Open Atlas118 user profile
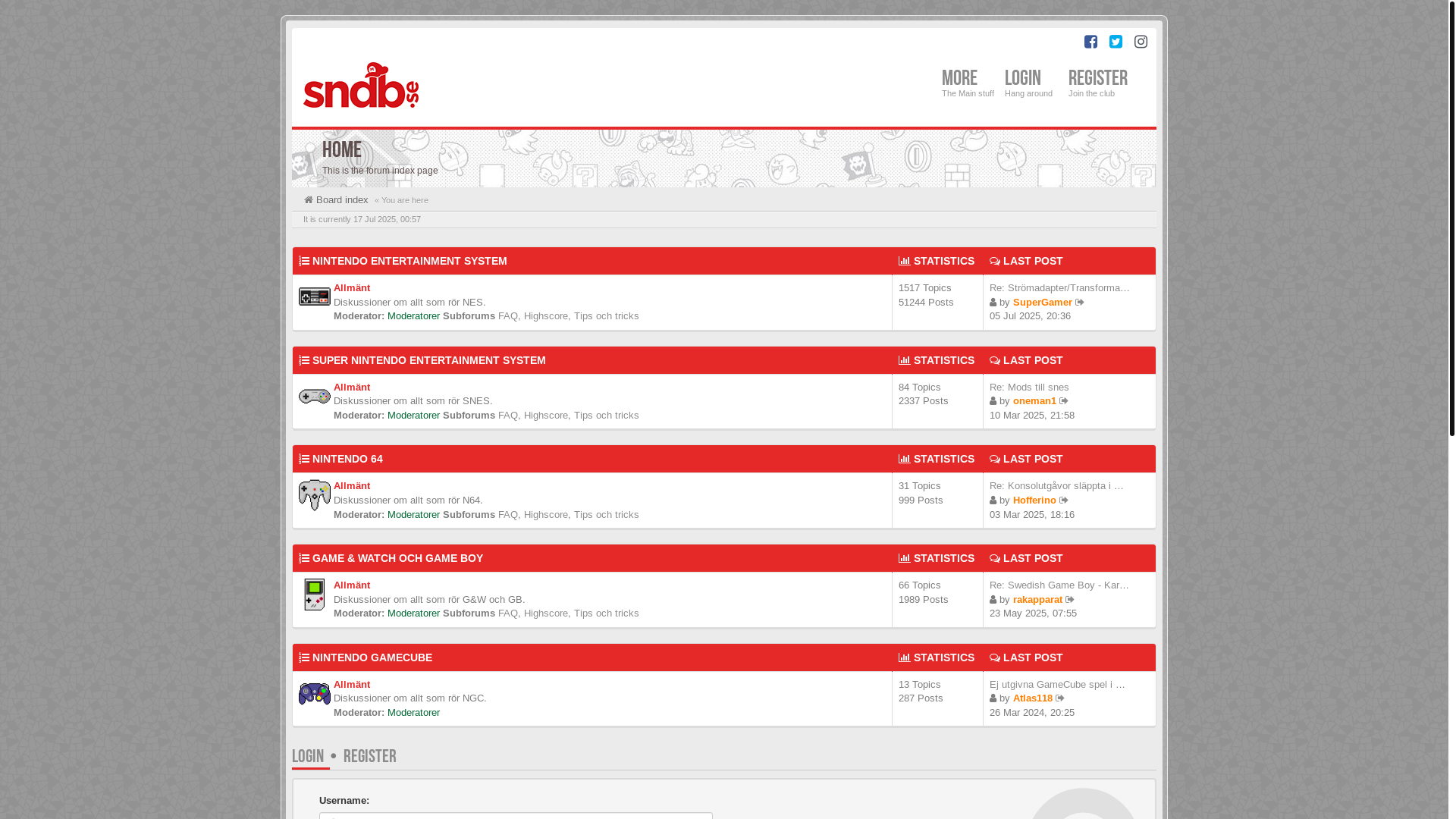This screenshot has height=819, width=1456. pos(1033,698)
